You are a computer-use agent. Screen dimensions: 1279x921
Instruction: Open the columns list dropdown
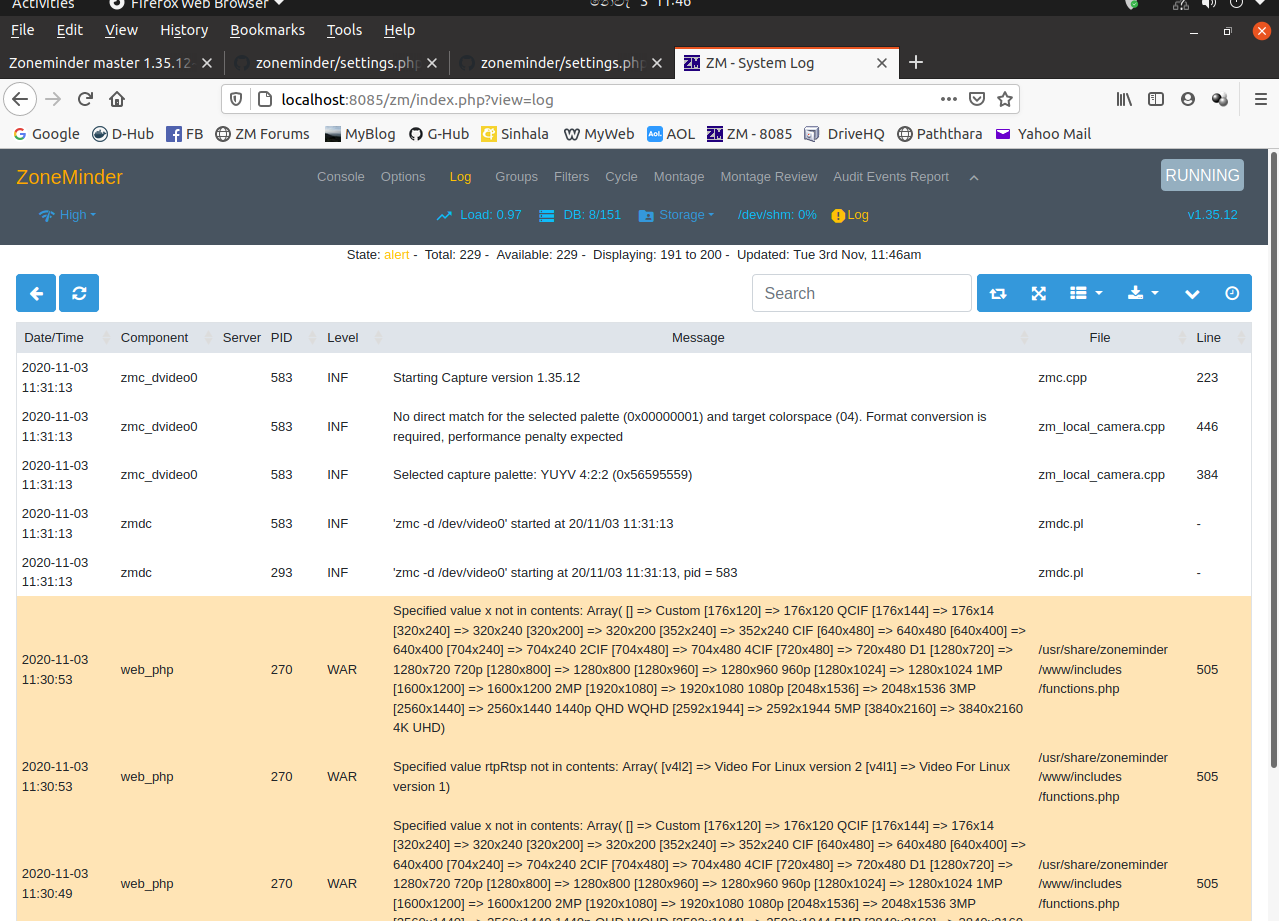point(1086,293)
